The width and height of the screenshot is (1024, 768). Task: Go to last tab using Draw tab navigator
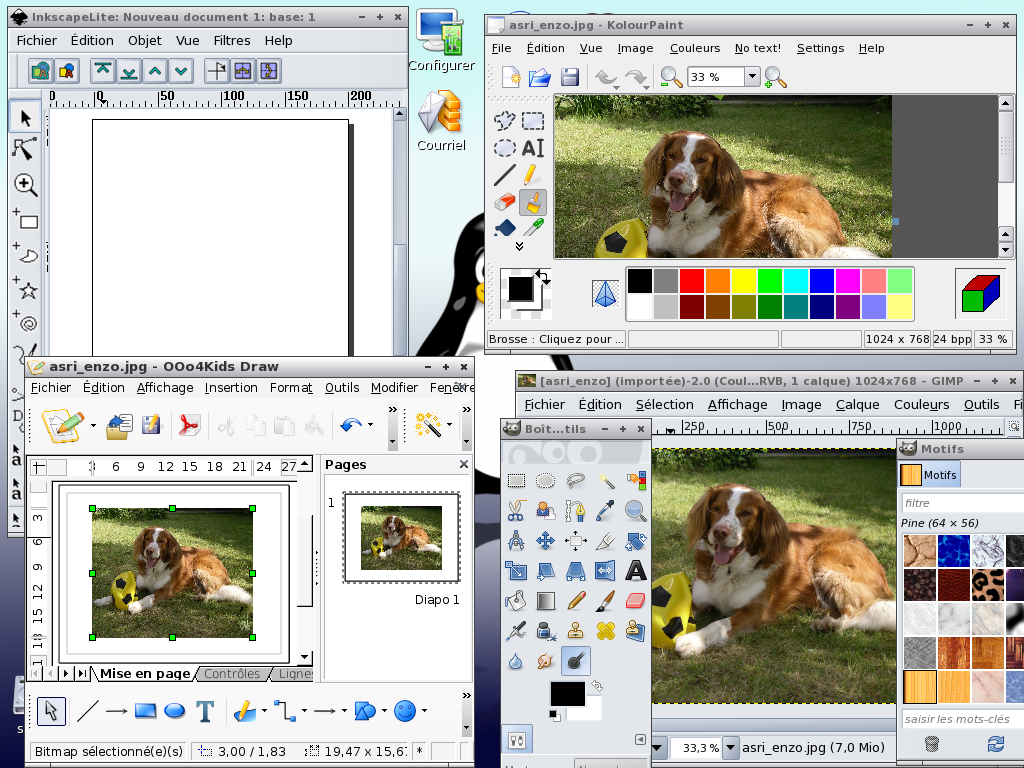click(82, 673)
